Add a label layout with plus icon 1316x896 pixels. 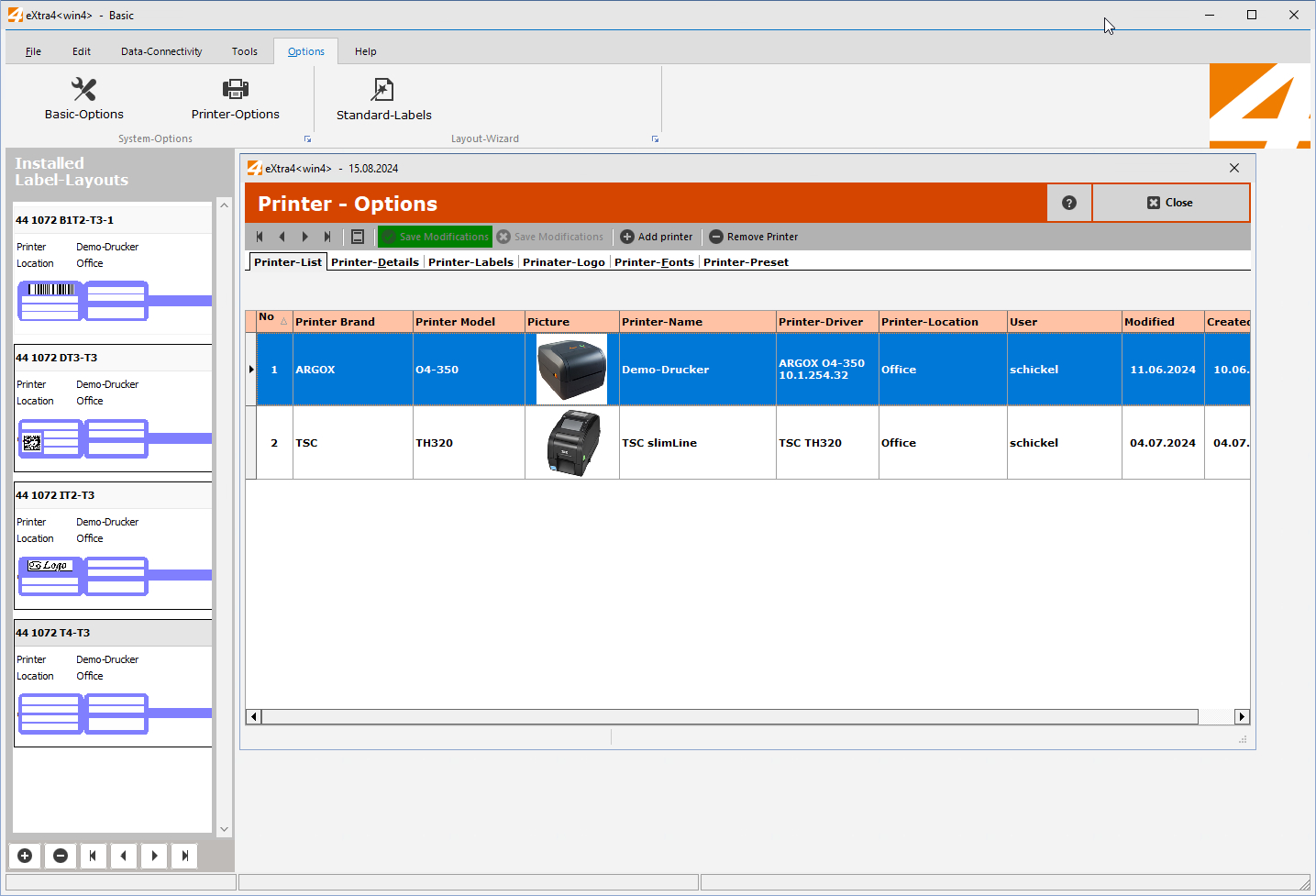point(25,856)
